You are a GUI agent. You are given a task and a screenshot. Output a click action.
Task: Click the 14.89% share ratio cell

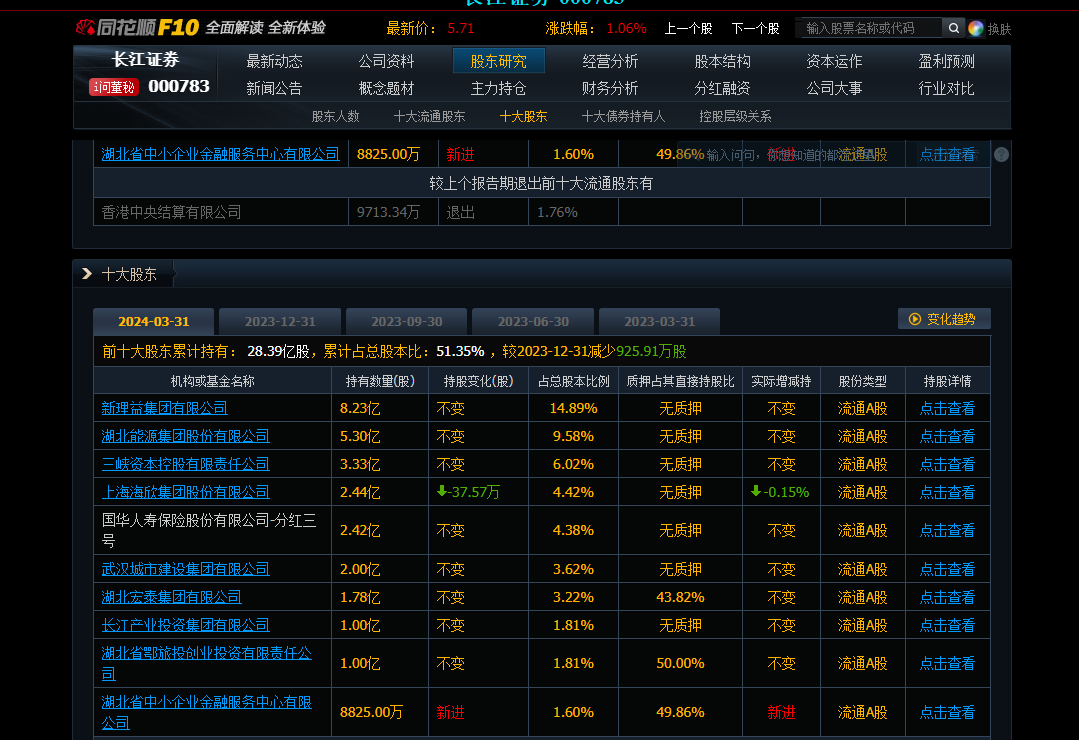coord(573,408)
